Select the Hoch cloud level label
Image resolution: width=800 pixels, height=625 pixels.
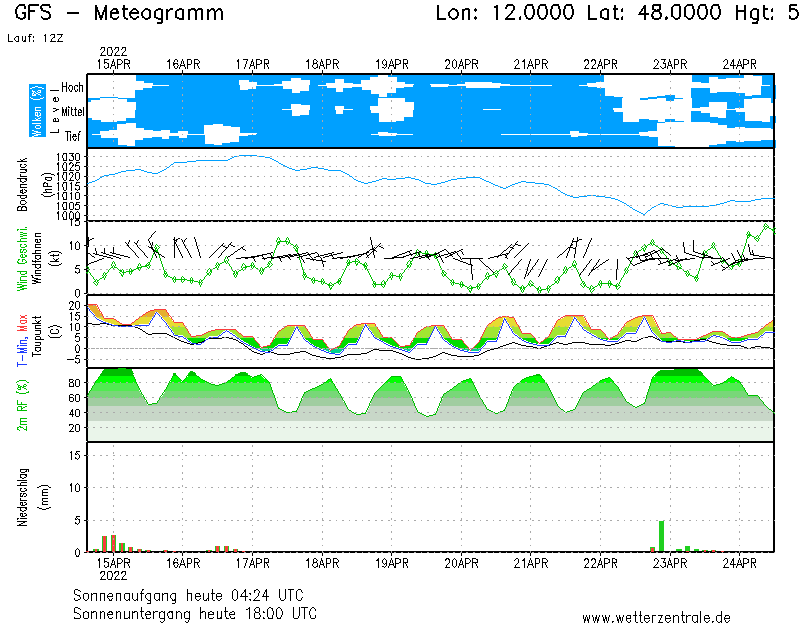point(72,88)
